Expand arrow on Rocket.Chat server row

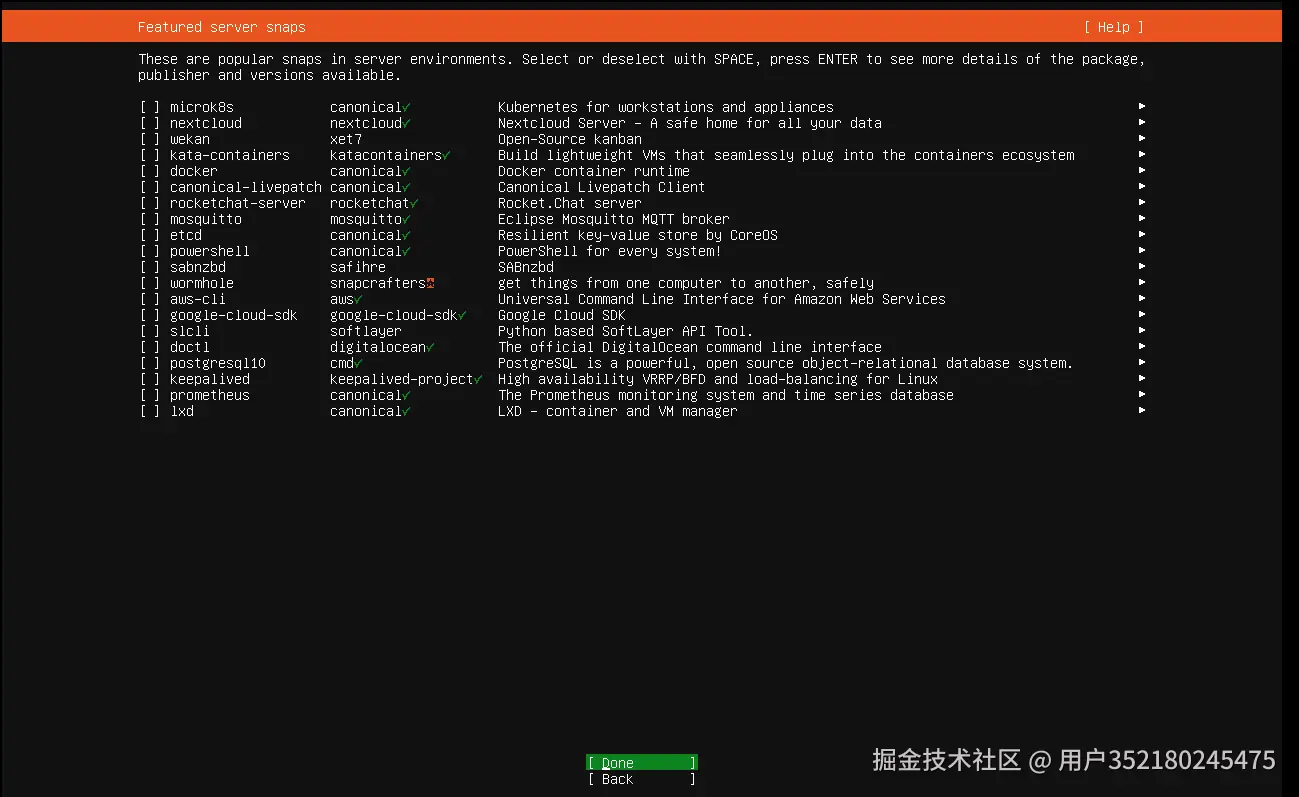click(1142, 202)
